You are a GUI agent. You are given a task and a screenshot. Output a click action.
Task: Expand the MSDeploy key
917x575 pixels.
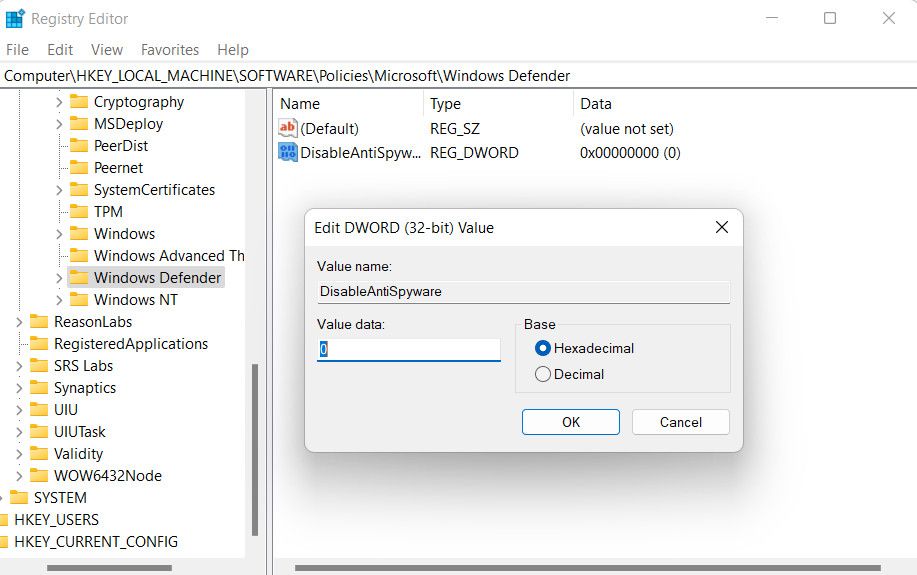pos(59,123)
